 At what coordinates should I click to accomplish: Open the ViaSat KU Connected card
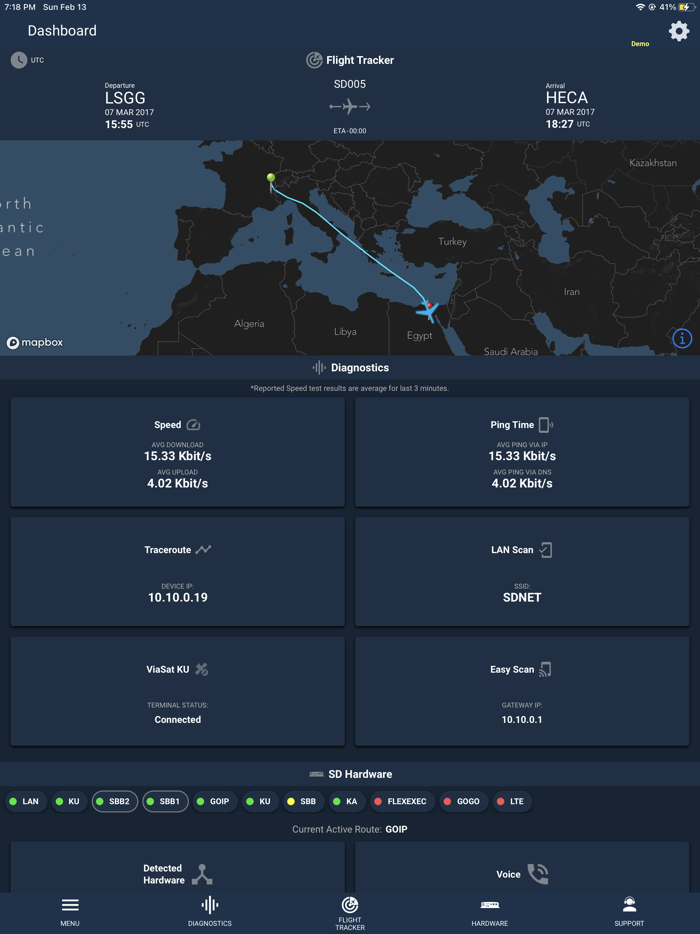coord(178,691)
